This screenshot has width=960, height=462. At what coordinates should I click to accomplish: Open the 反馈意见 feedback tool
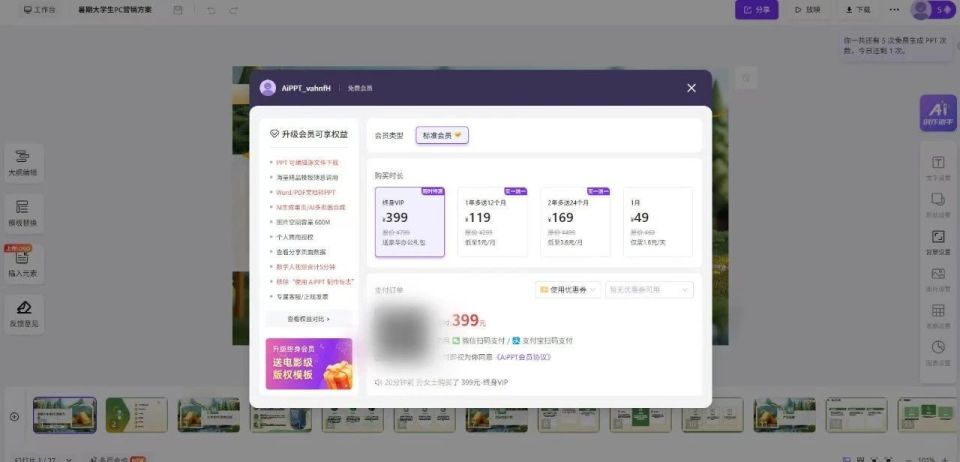click(x=23, y=314)
